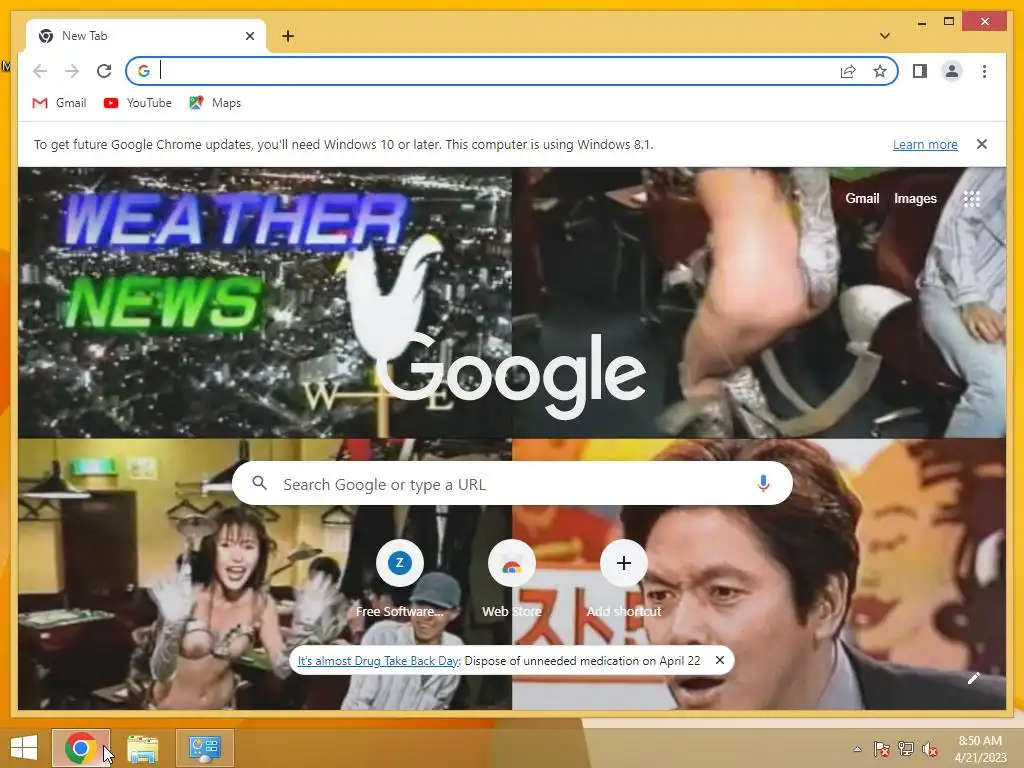This screenshot has height=768, width=1024.
Task: Select the New Tab tab
Action: tap(146, 36)
